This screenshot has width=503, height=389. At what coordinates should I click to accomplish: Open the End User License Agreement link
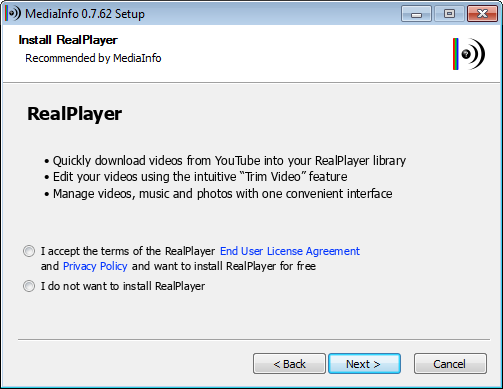tap(290, 251)
